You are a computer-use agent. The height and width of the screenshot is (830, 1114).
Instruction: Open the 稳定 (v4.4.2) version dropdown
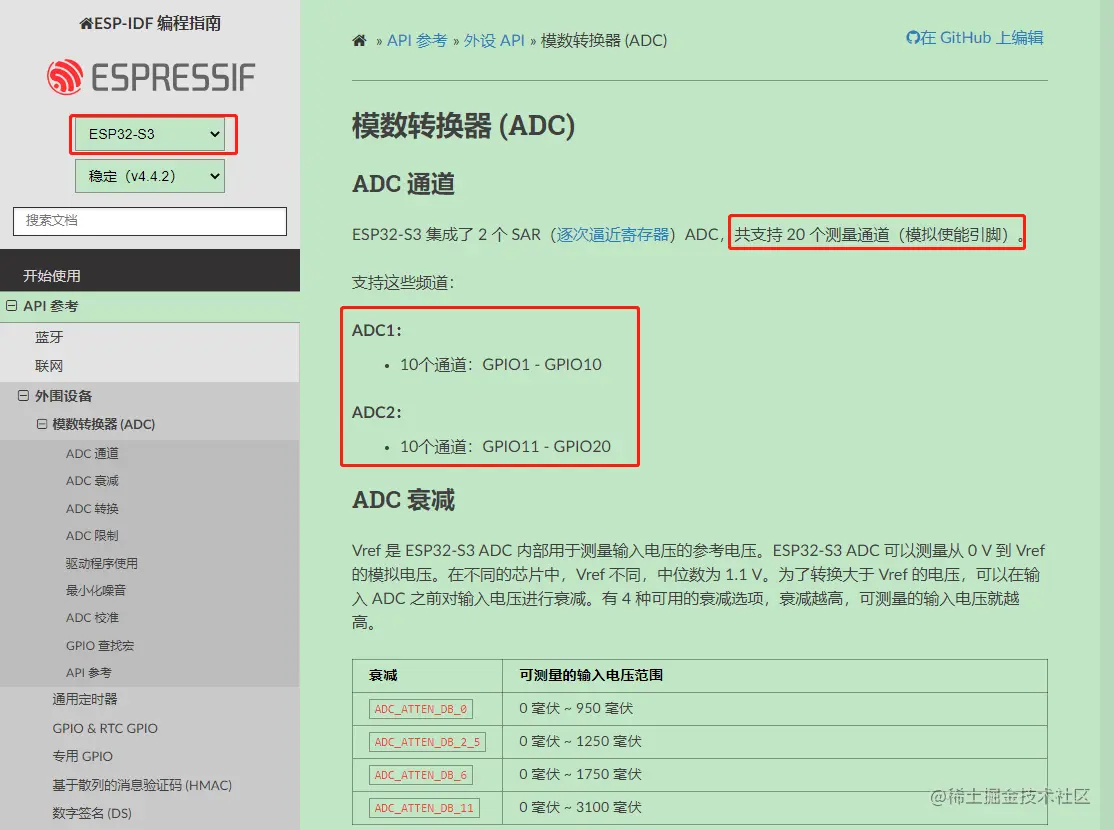[x=149, y=175]
